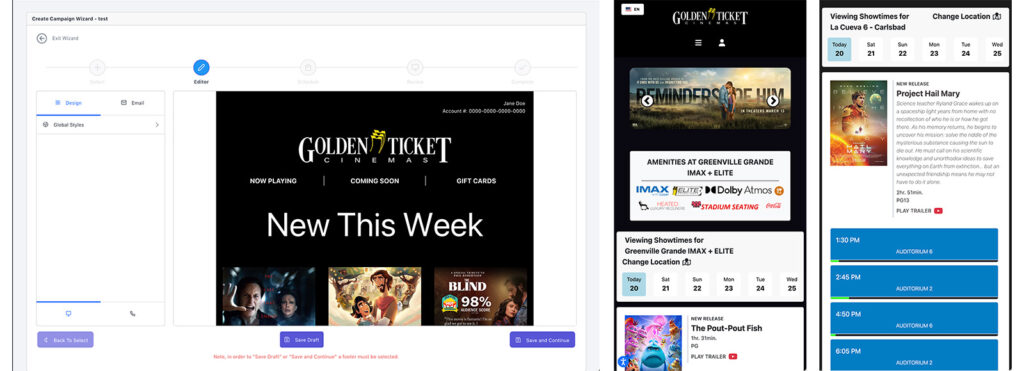Select Mon 23 in Greenville Grande showtimes
The image size is (1024, 371).
point(729,284)
